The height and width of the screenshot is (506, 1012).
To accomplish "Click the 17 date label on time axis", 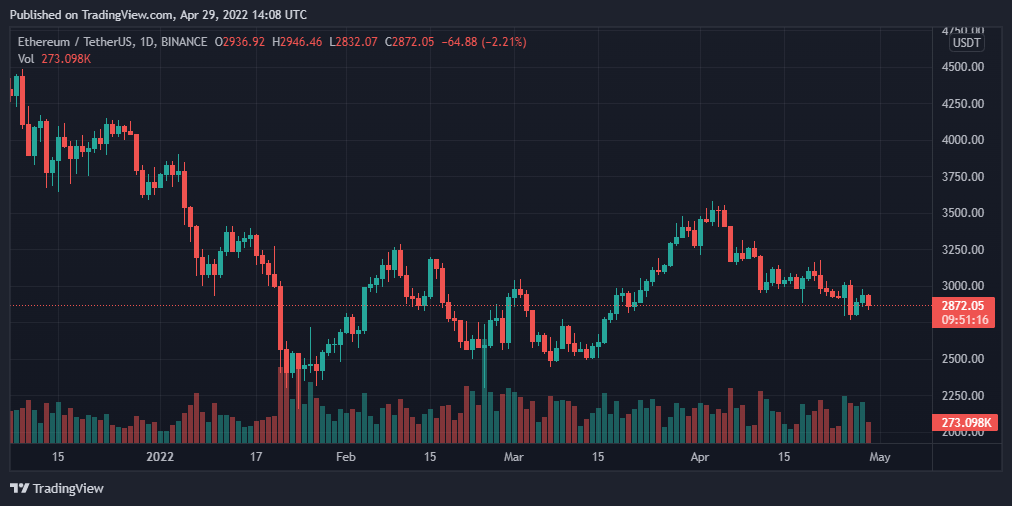I will click(x=256, y=457).
